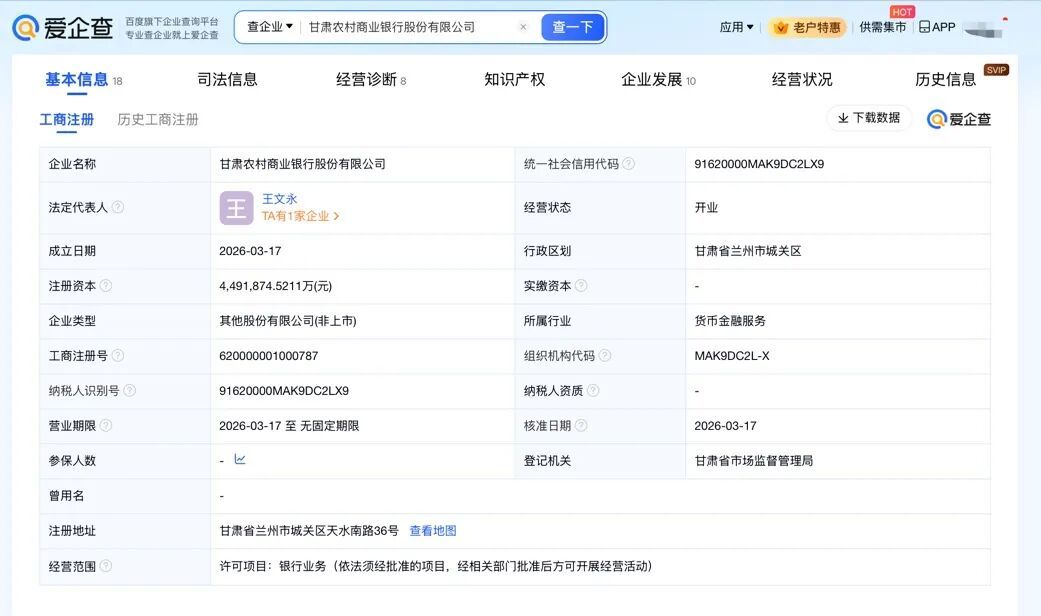Screen dimensions: 1041x616
Task: Click the purple 王 avatar of legal representative
Action: (236, 208)
